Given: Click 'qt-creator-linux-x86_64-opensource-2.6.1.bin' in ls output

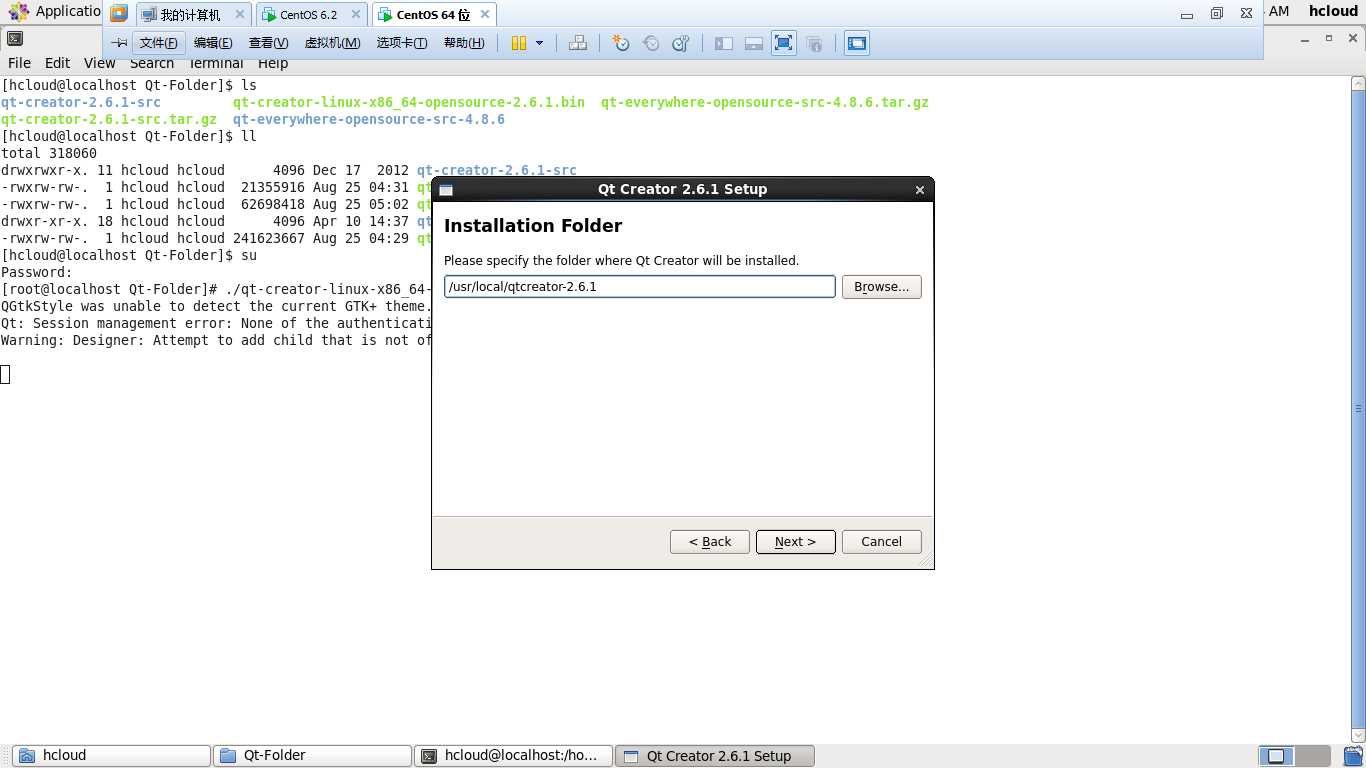Looking at the screenshot, I should tap(409, 102).
